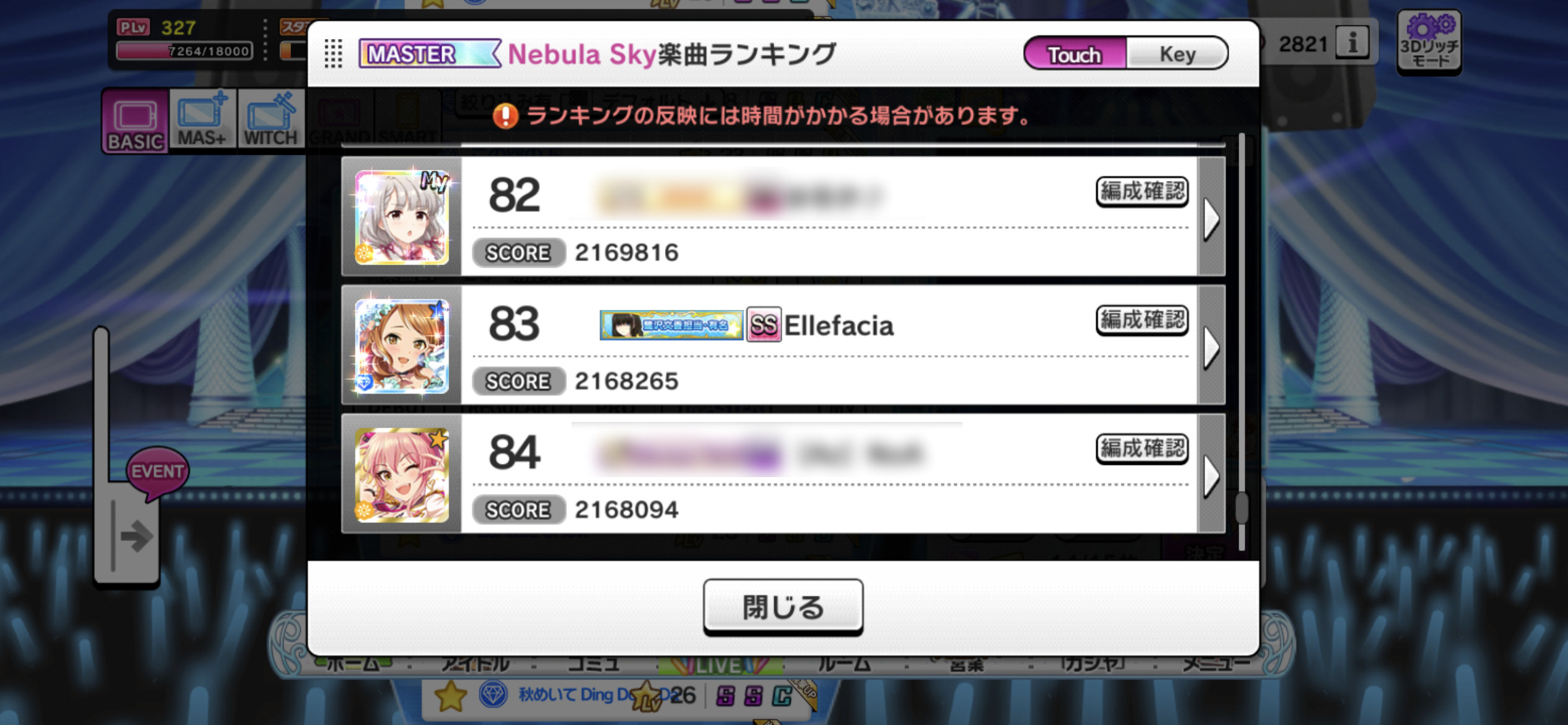This screenshot has width=1568, height=725.
Task: Expand rank 84 entry arrow
Action: (x=1211, y=475)
